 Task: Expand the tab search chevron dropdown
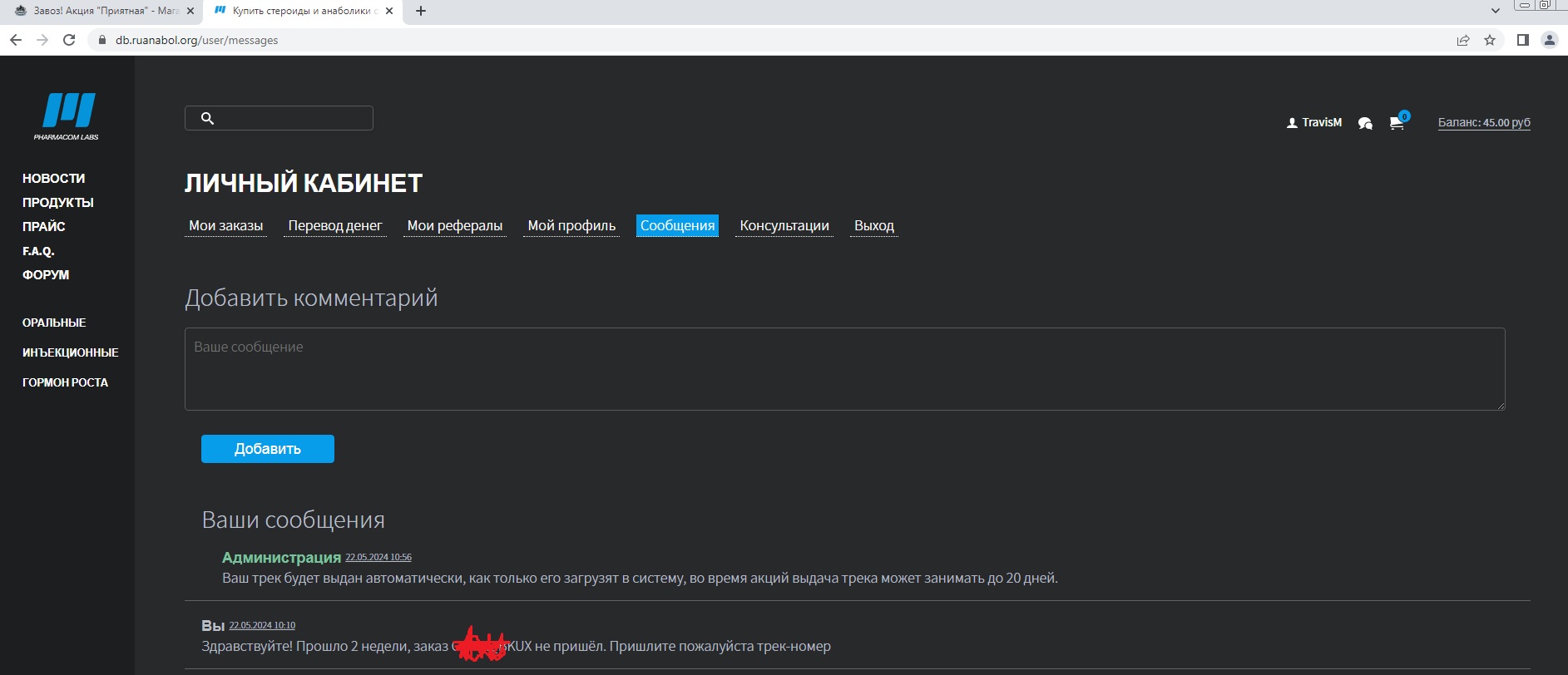point(1495,11)
